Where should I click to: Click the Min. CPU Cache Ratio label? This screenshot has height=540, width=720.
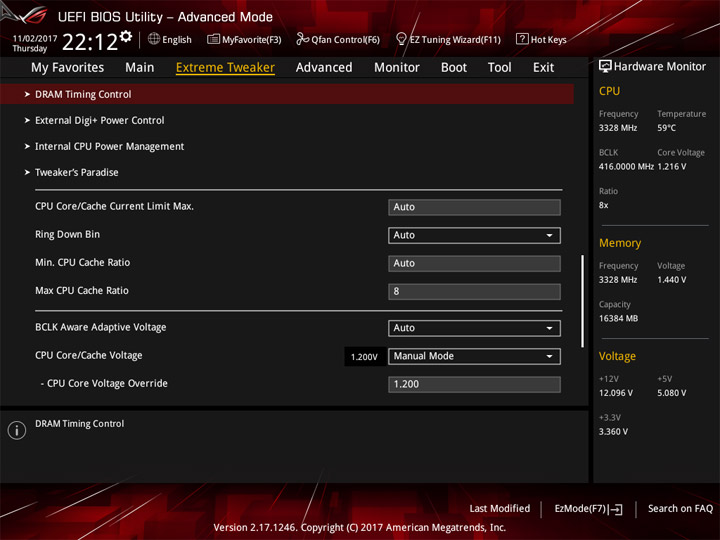click(x=83, y=263)
